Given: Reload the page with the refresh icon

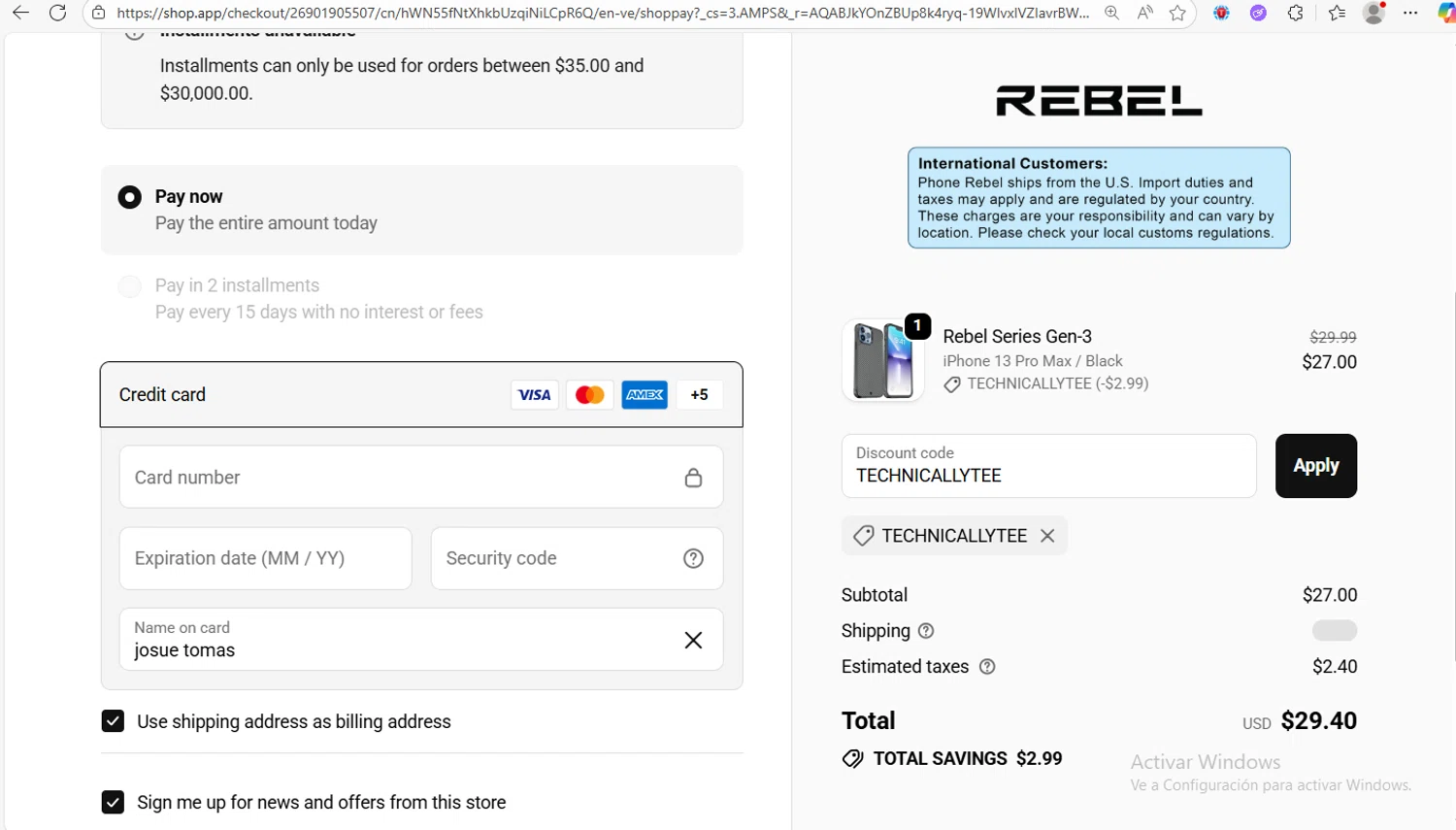Looking at the screenshot, I should tap(58, 13).
